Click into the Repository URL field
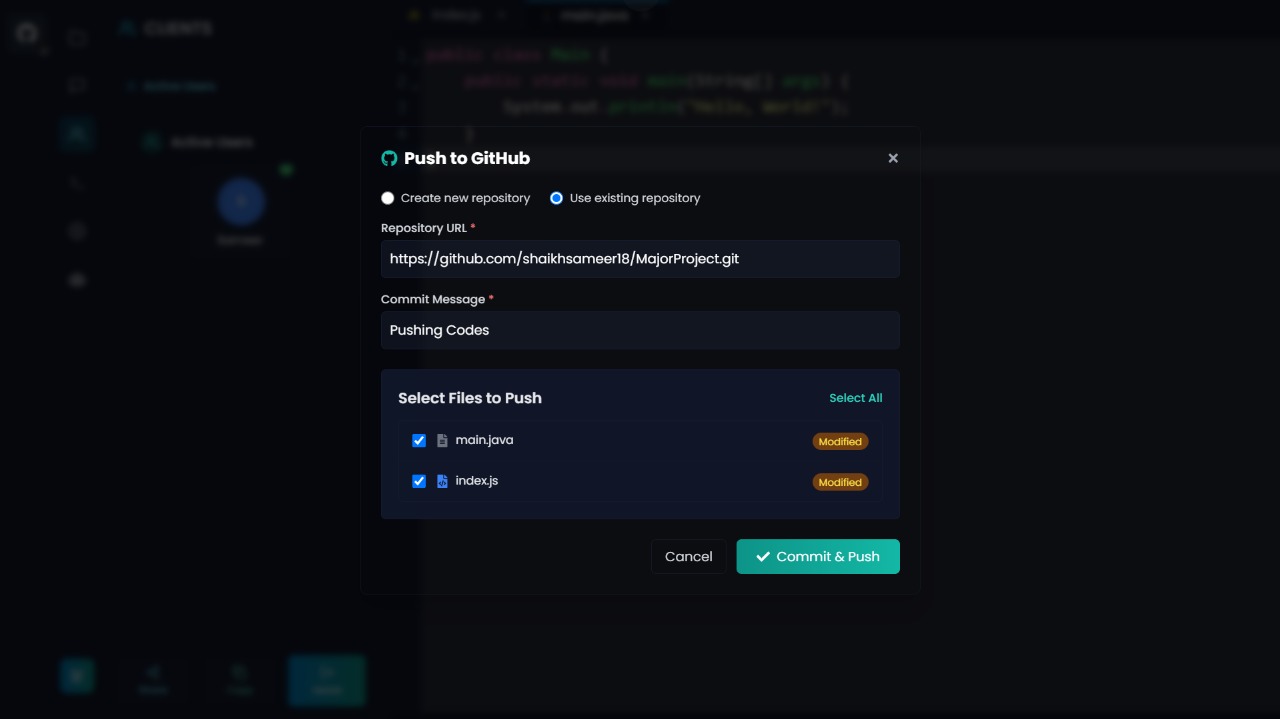 point(640,258)
